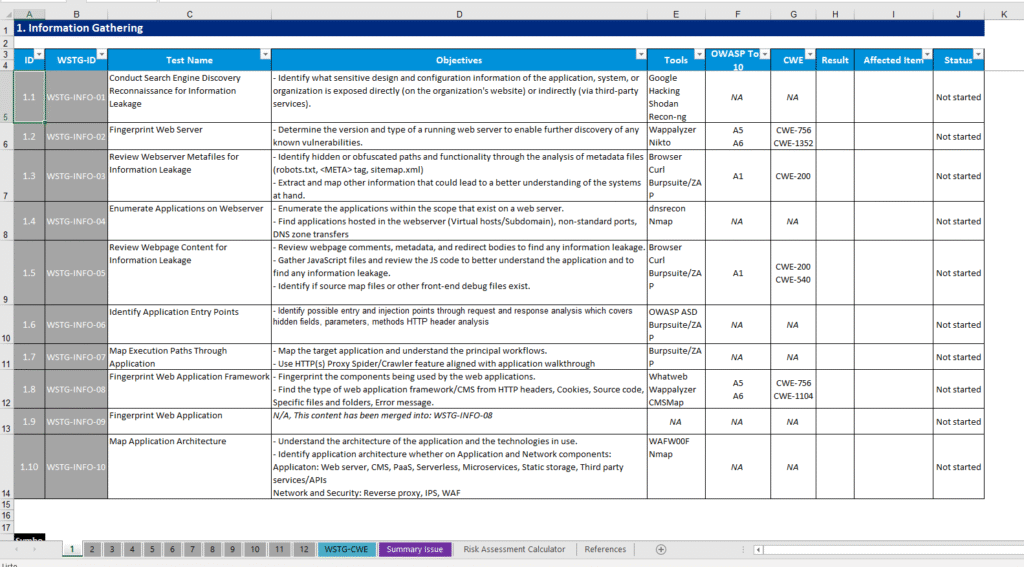Select row 14 header
The image size is (1024, 567).
(6, 493)
